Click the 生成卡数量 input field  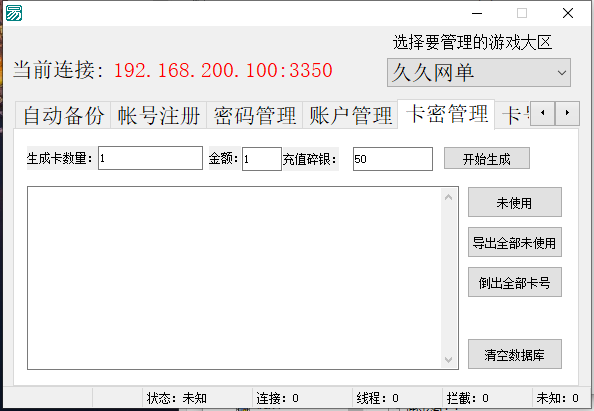coord(150,158)
